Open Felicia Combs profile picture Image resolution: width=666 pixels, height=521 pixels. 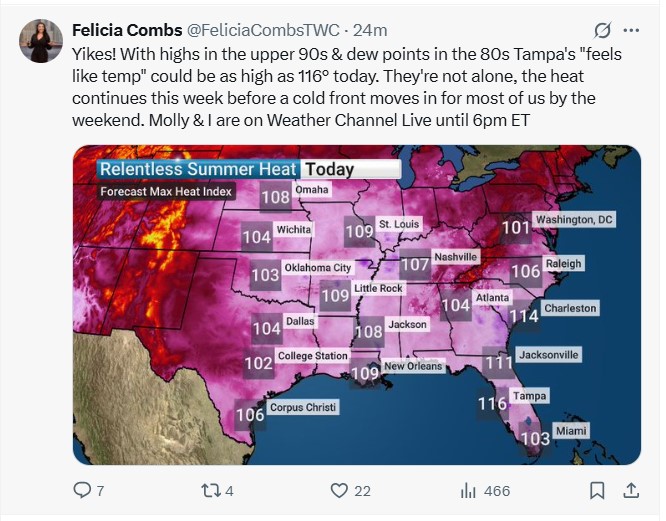[x=41, y=41]
